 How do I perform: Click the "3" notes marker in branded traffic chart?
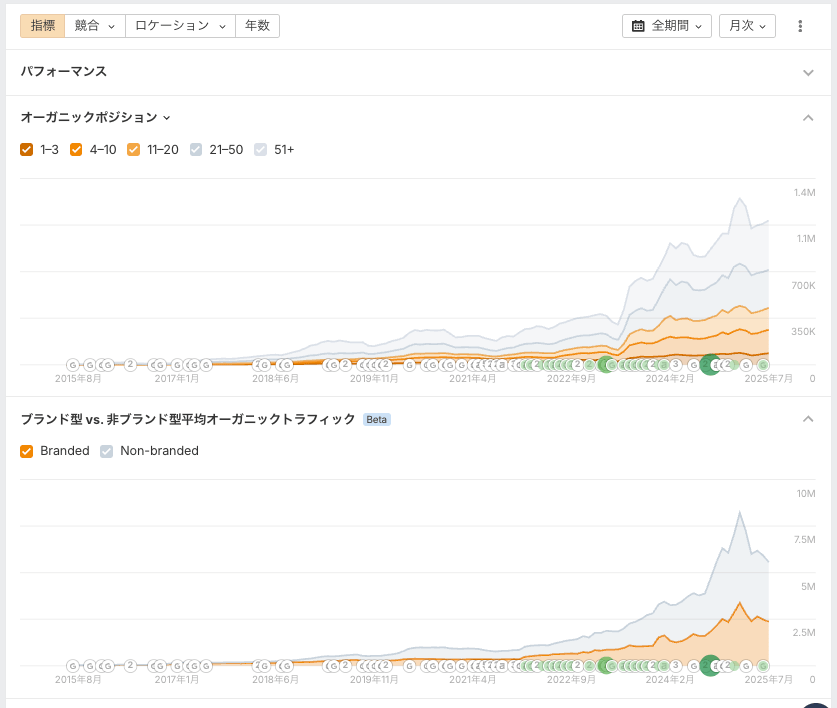tap(676, 665)
